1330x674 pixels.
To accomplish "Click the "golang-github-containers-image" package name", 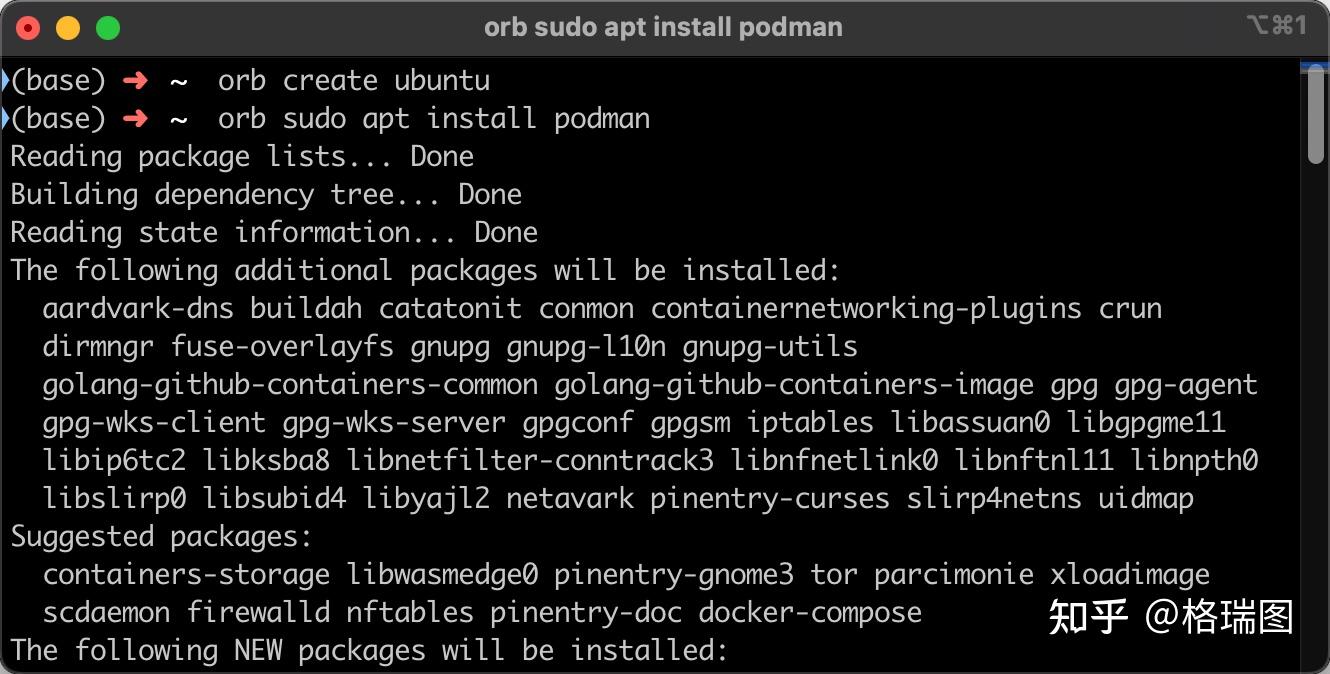I will pyautogui.click(x=794, y=384).
